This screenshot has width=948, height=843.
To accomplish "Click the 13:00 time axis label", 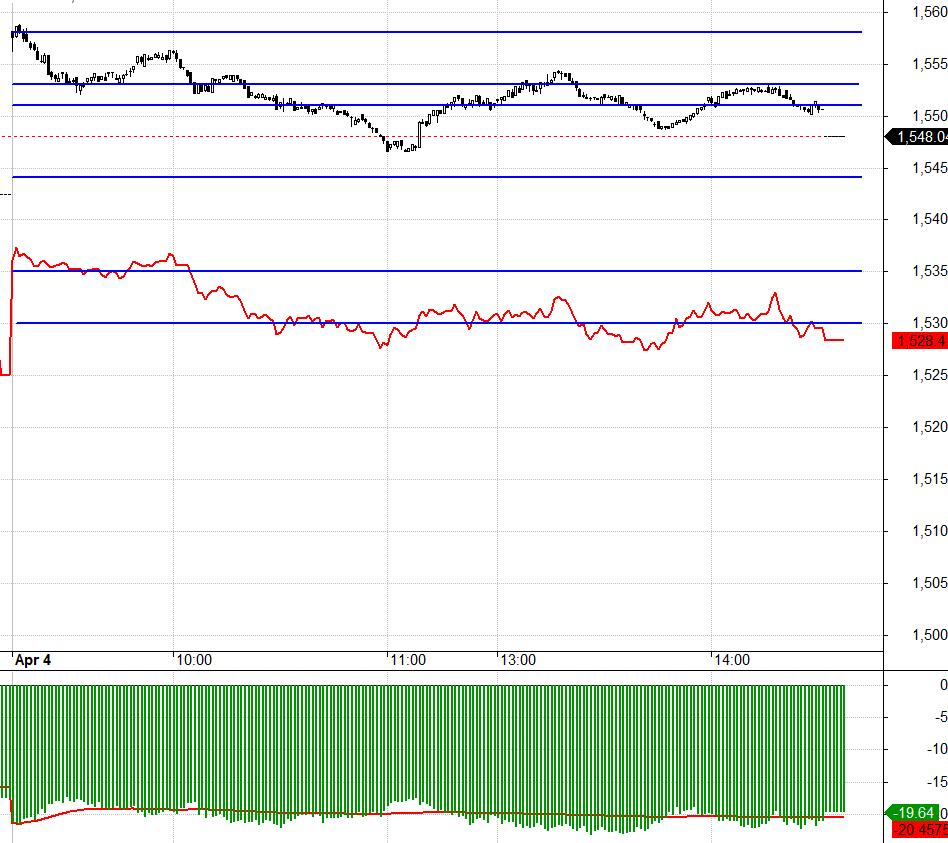I will coord(518,660).
